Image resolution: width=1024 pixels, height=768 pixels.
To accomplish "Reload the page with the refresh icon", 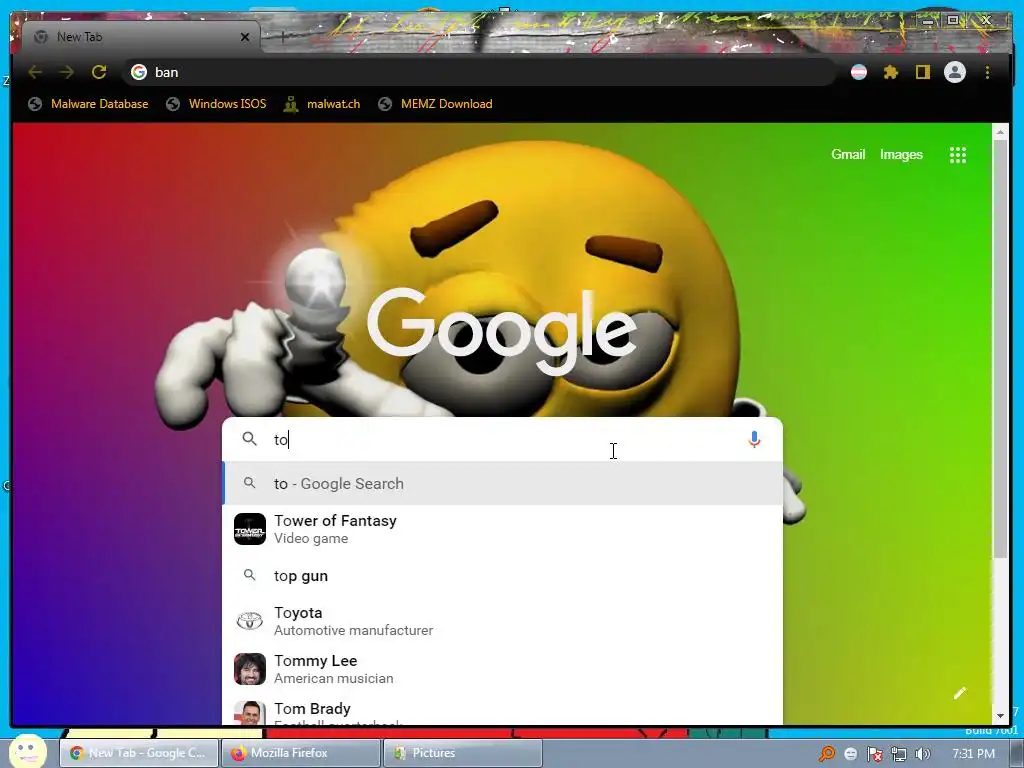I will click(x=99, y=72).
